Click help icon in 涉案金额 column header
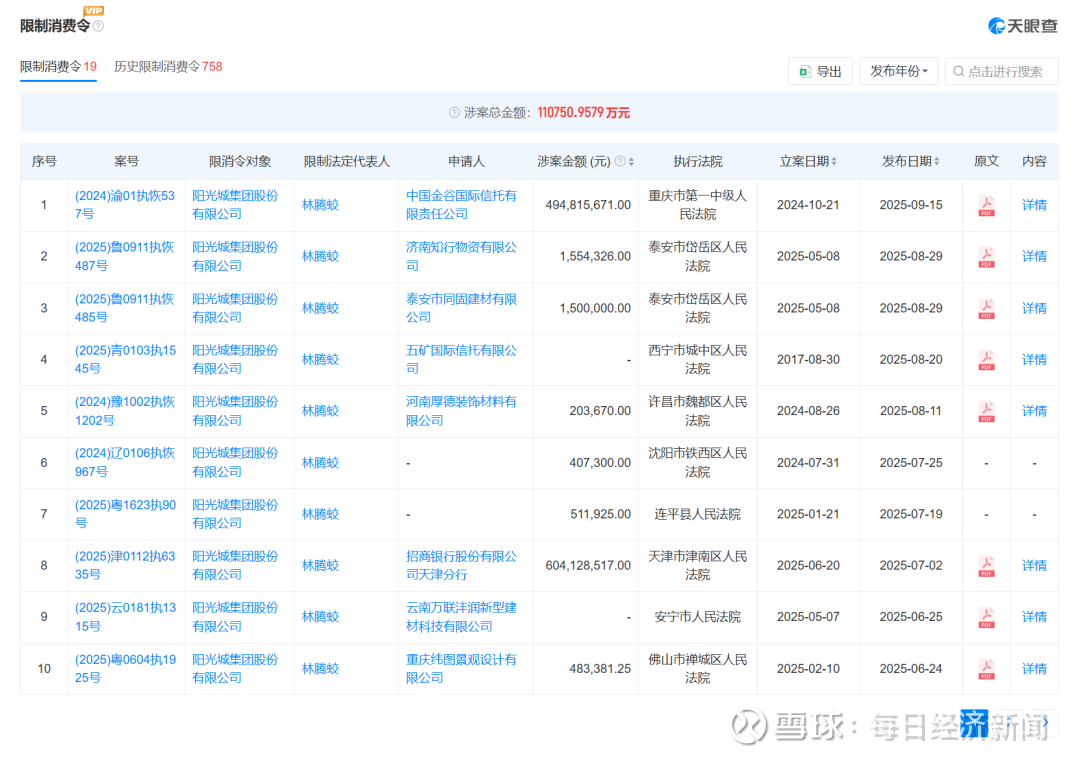The height and width of the screenshot is (760, 1080). tap(620, 161)
